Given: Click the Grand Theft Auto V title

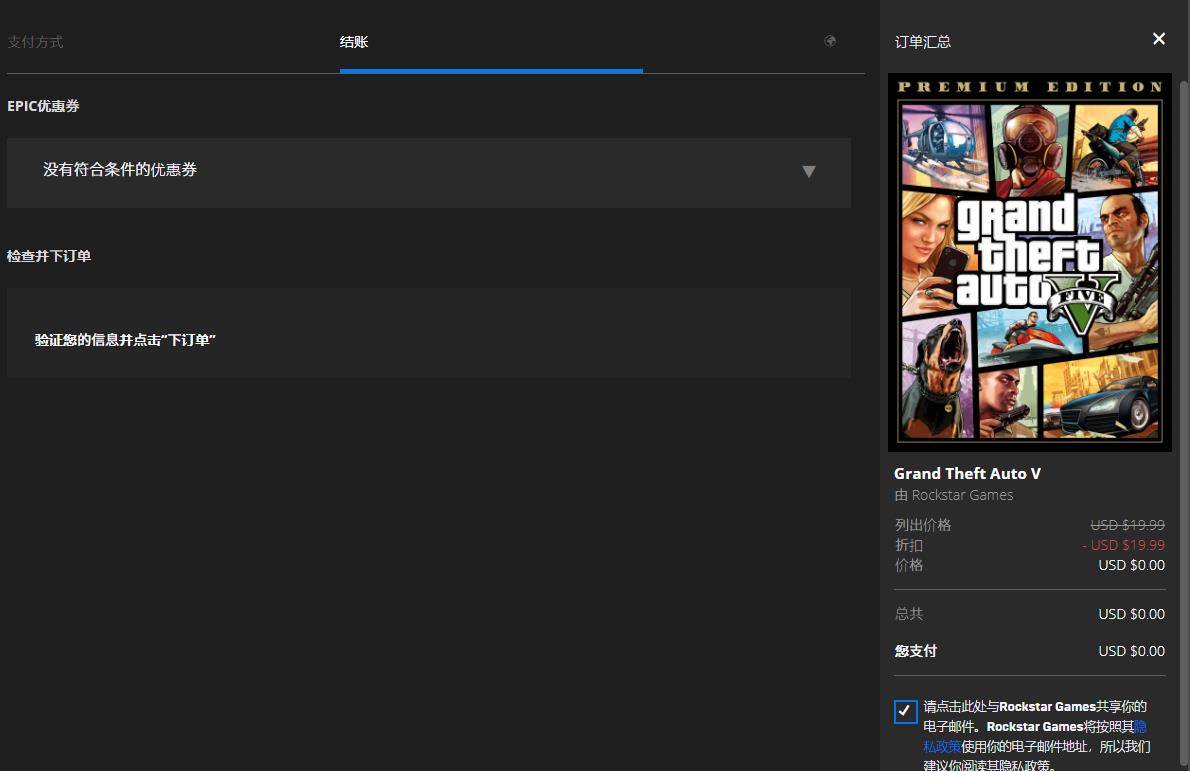Looking at the screenshot, I should 967,473.
